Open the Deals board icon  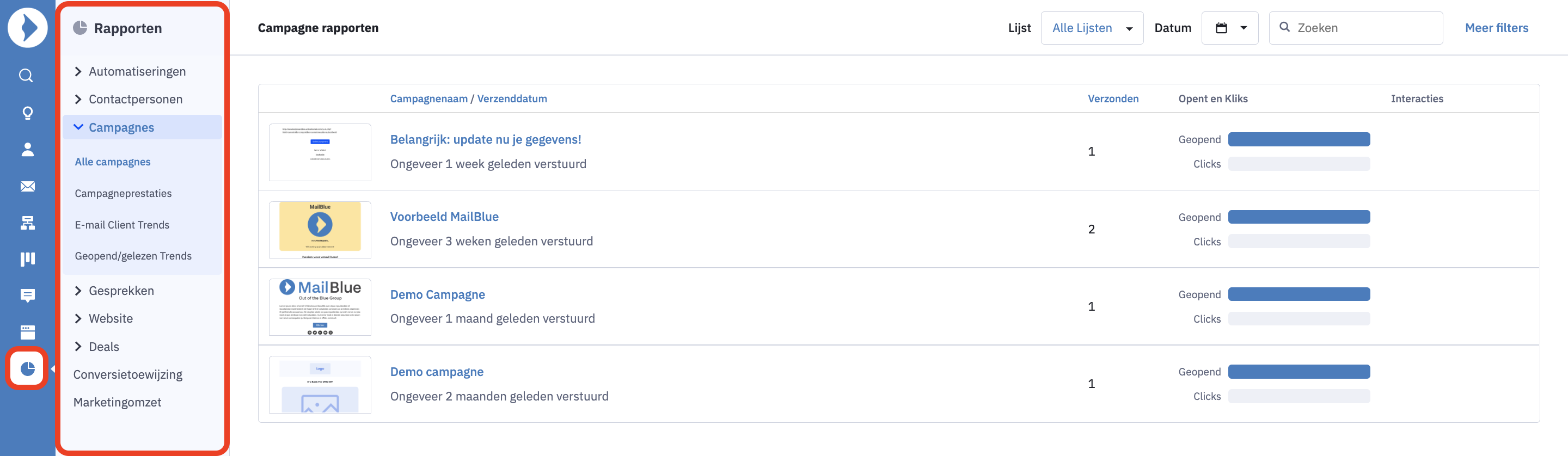27,259
